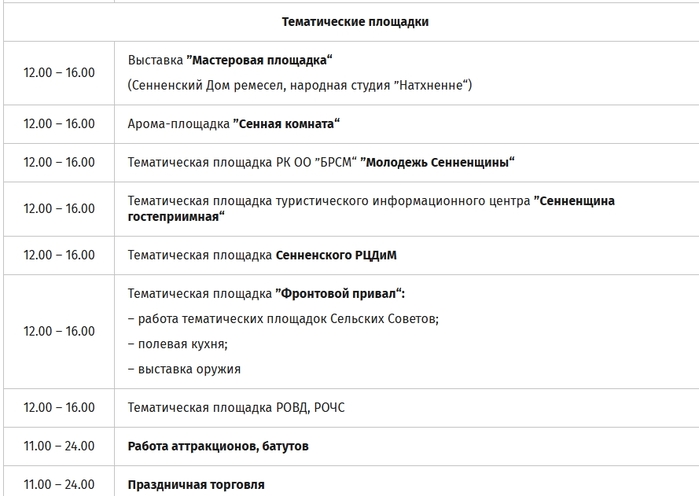Image resolution: width=699 pixels, height=496 pixels.
Task: Click 'Молодежь Сенненщины' bold text
Action: (x=437, y=163)
